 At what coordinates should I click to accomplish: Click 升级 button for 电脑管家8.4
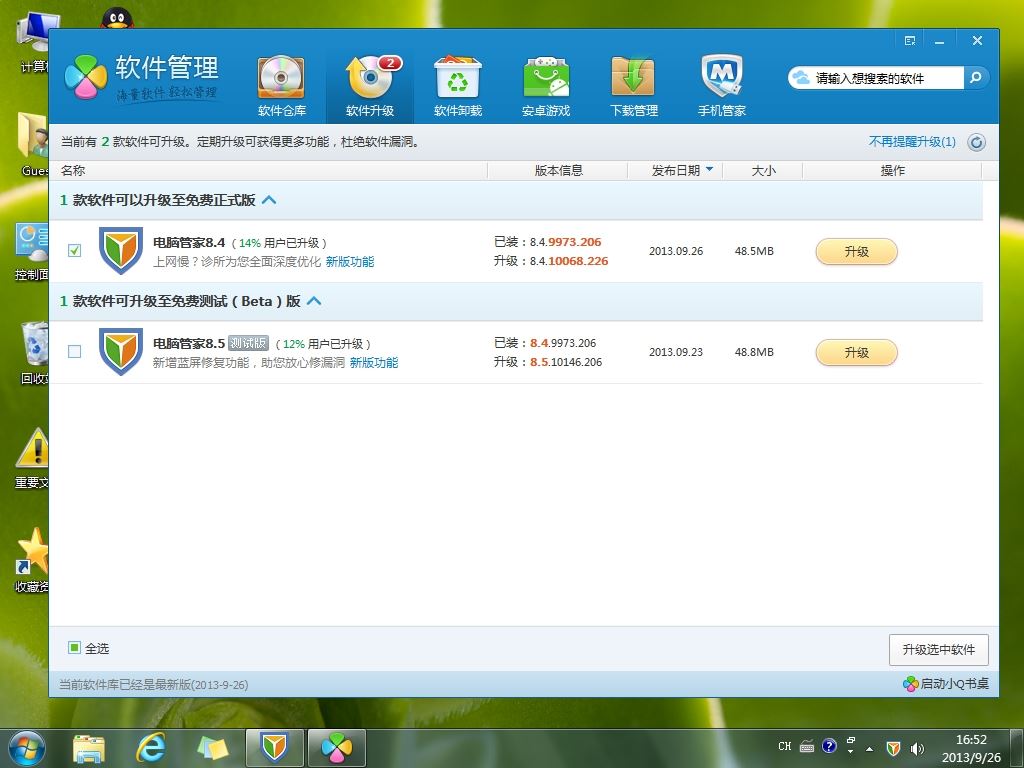(x=856, y=252)
